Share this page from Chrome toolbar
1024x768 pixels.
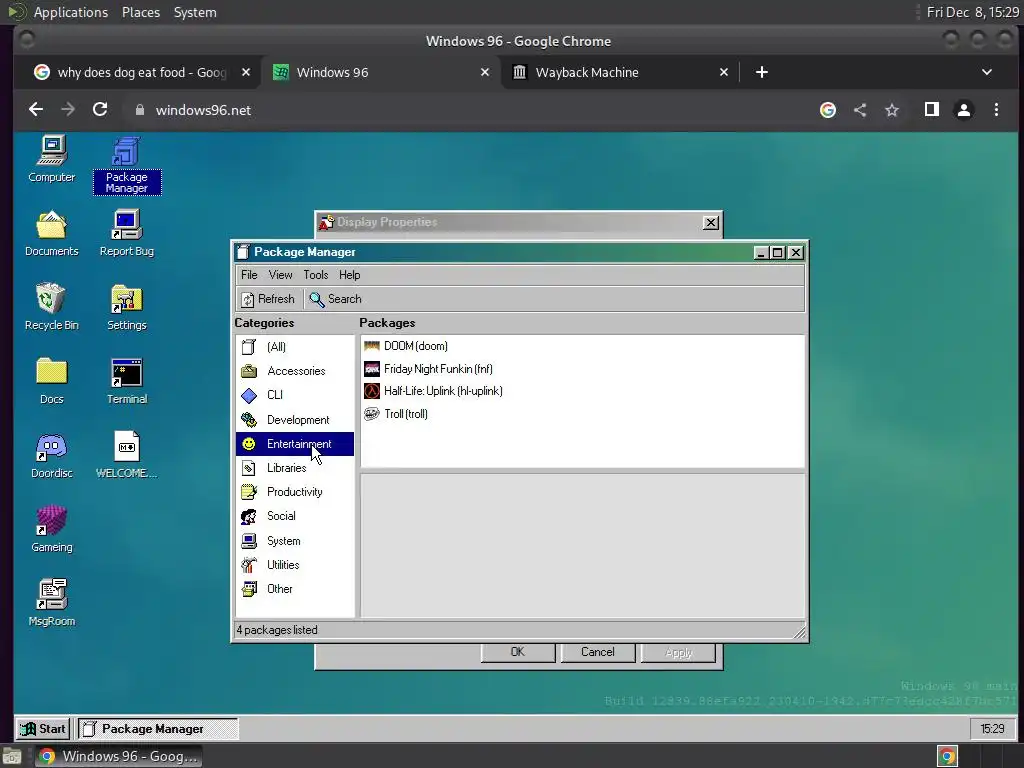pos(860,110)
